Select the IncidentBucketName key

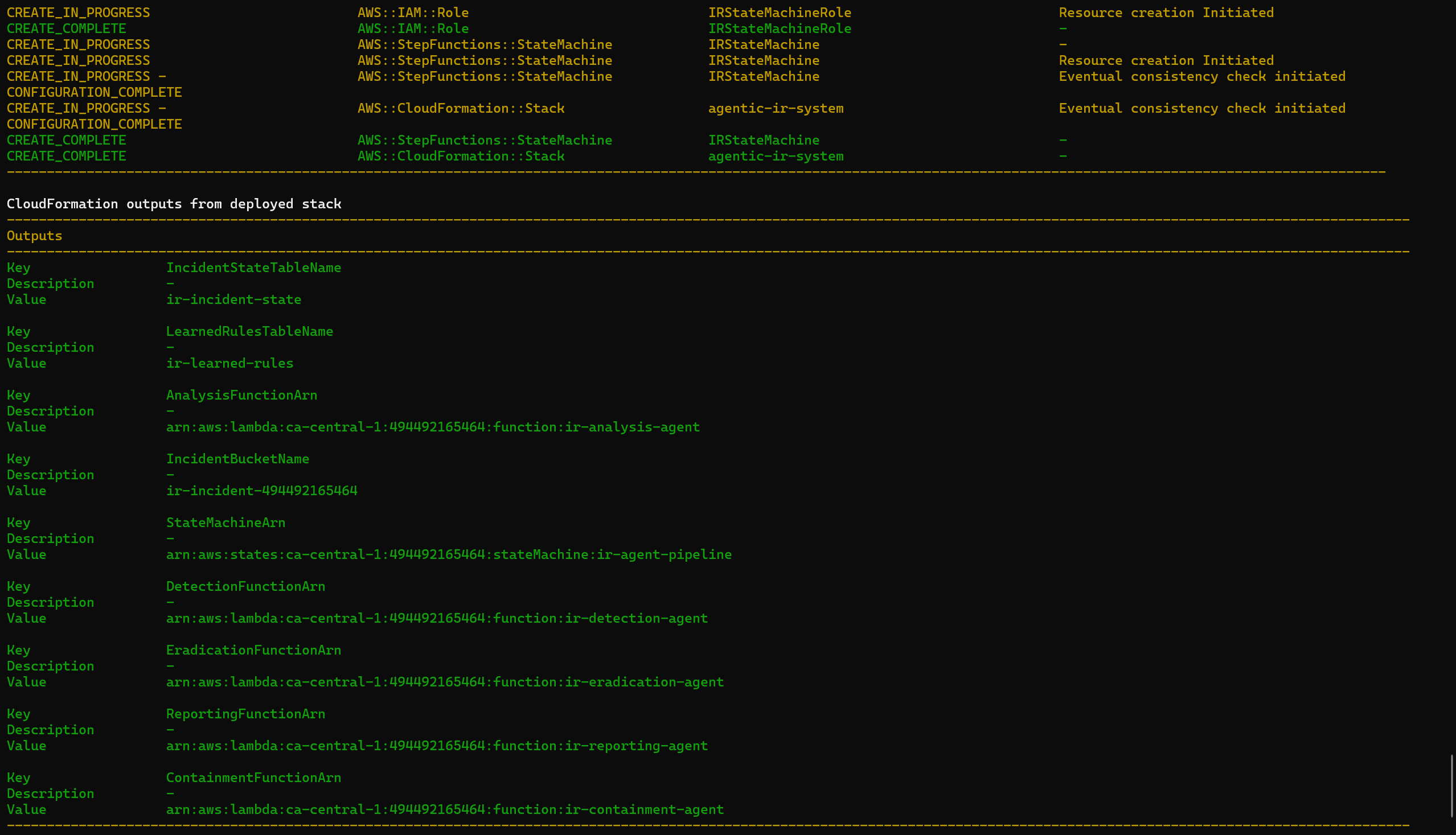237,459
